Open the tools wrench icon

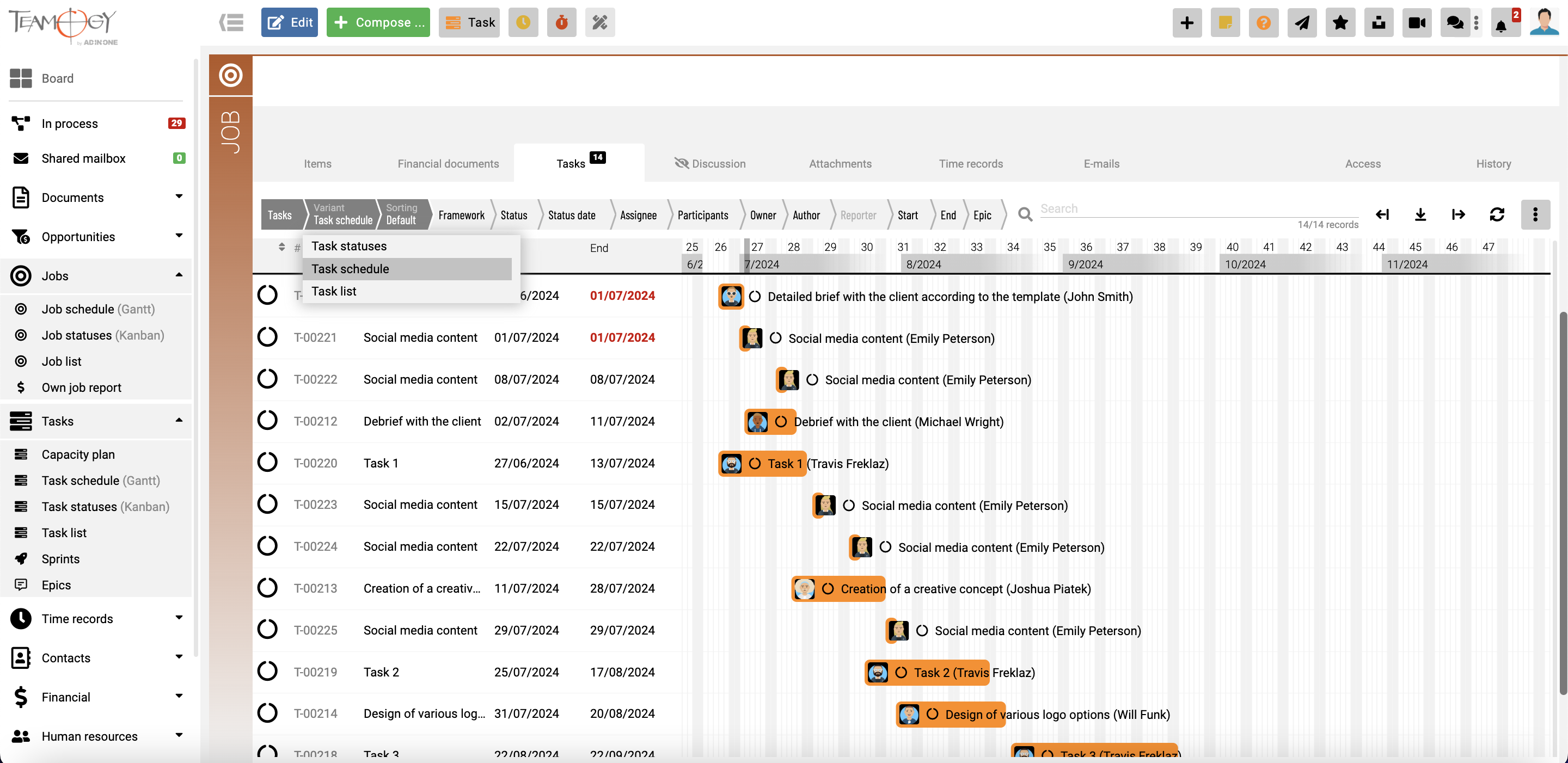tap(599, 22)
